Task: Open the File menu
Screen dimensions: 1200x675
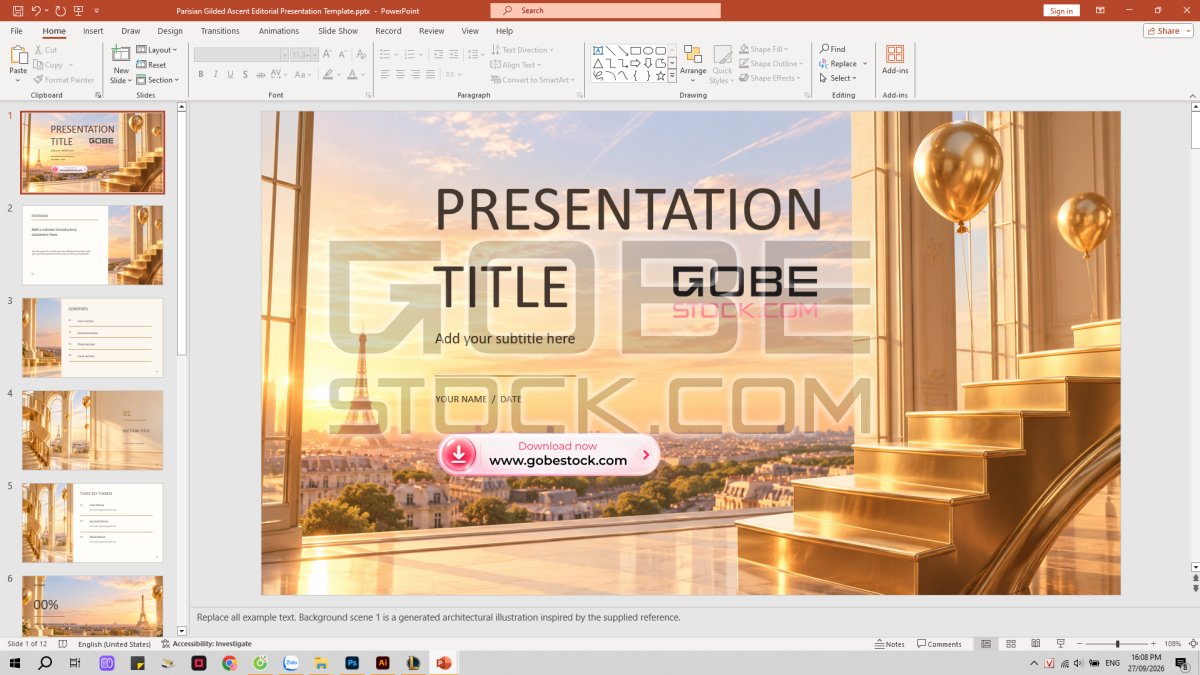Action: [17, 31]
